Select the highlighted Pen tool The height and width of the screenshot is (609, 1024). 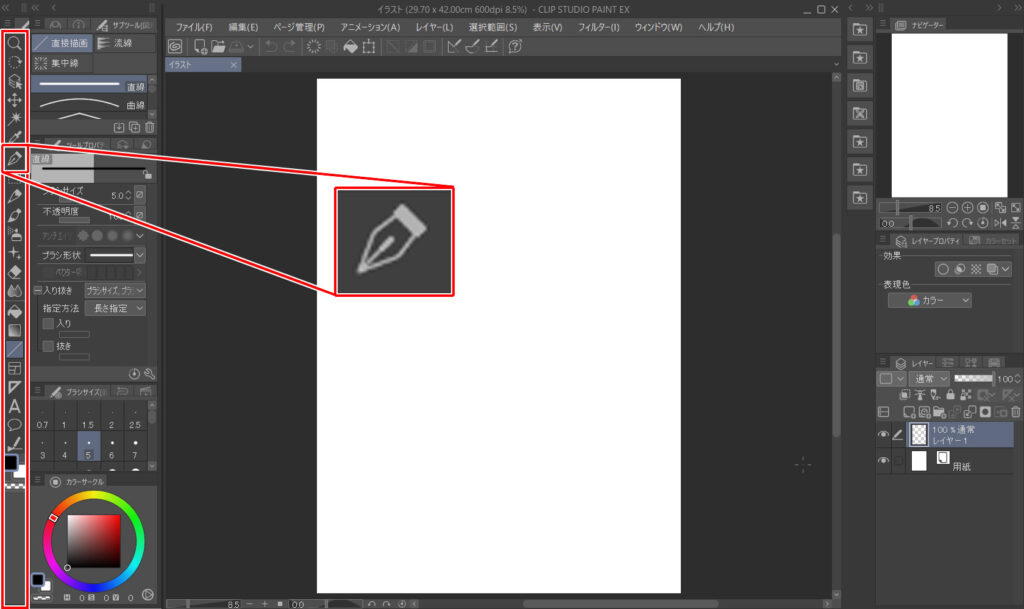coord(15,158)
